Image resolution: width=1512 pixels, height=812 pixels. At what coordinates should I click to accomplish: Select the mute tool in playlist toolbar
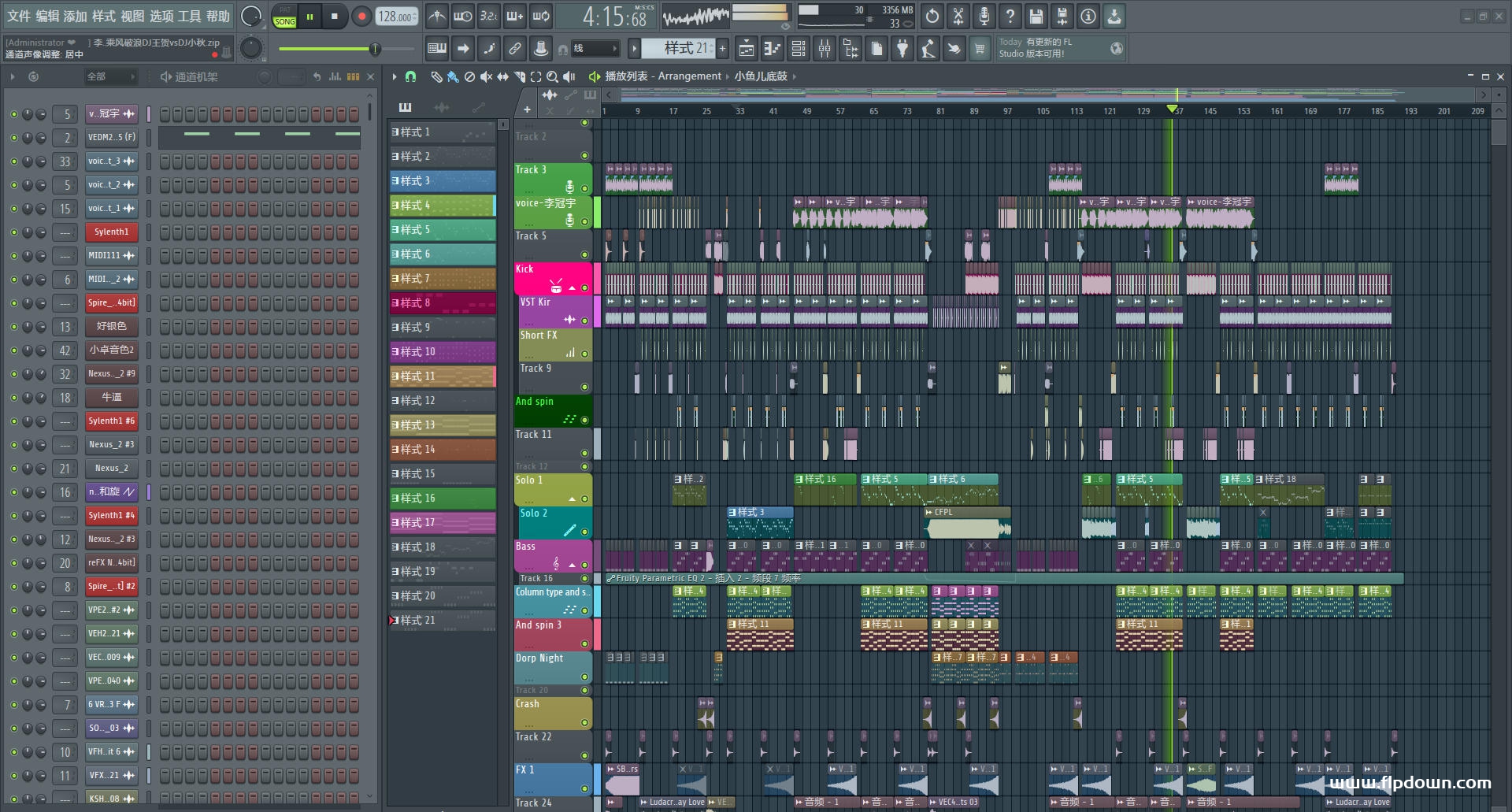[486, 76]
